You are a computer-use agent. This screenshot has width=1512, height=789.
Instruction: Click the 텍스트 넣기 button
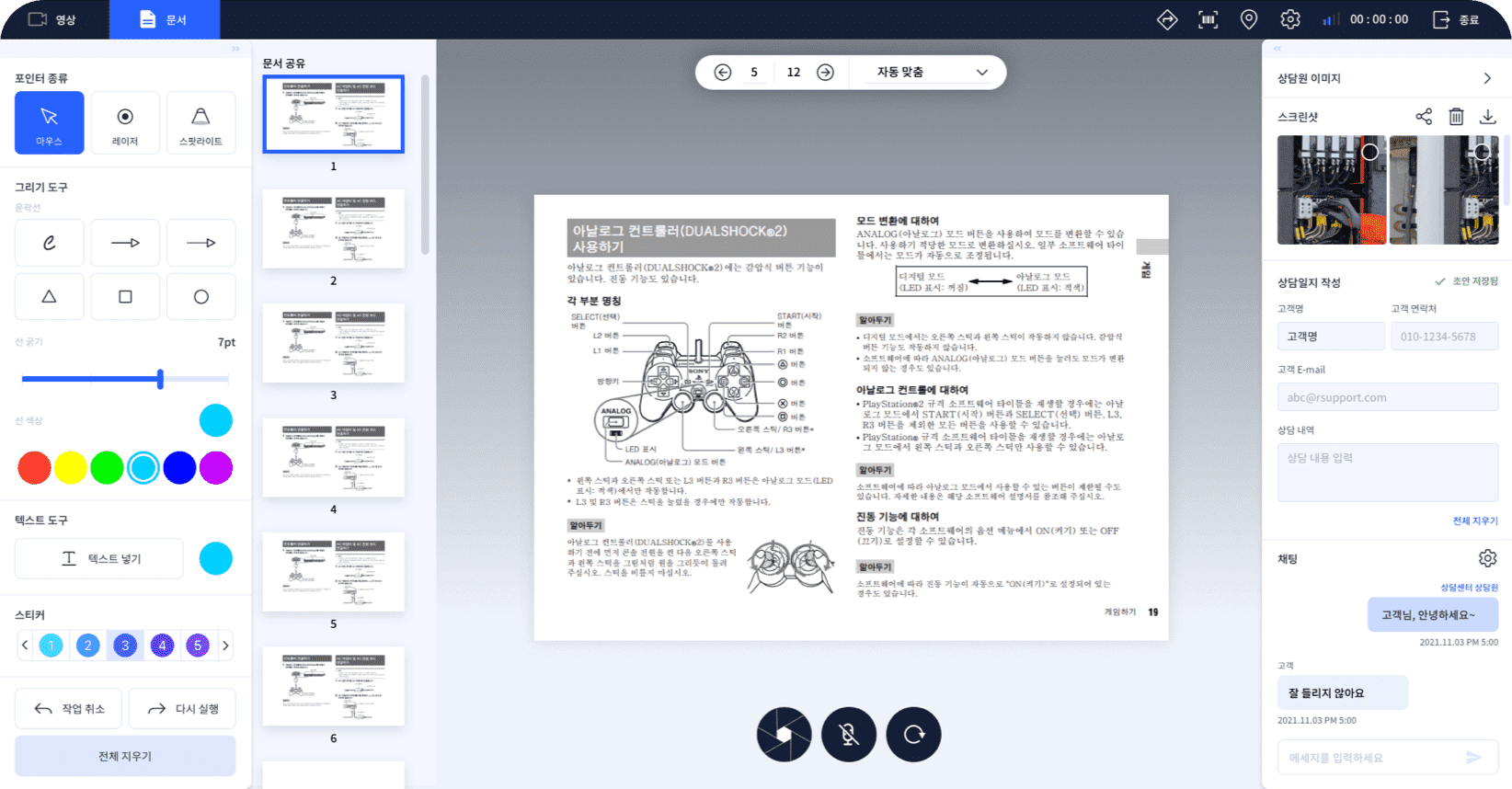click(x=99, y=558)
